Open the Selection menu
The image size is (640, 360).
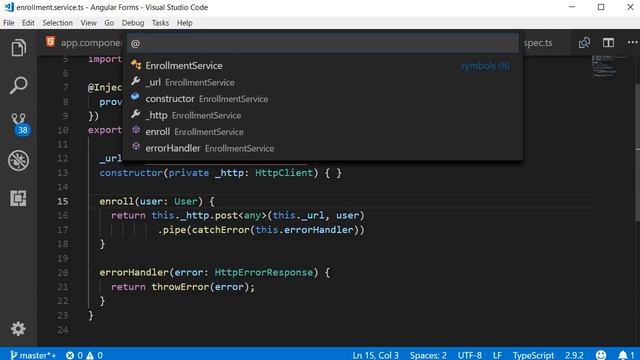point(58,23)
